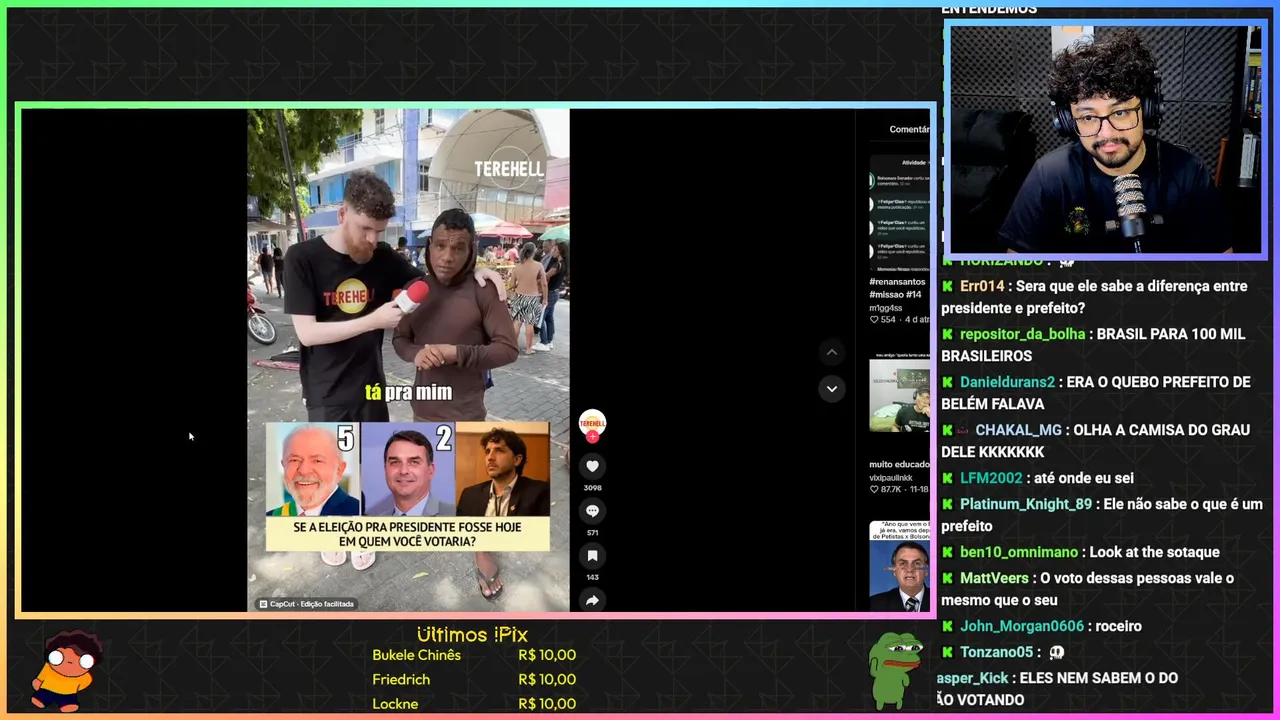Like the TikTok video with heart icon

click(592, 466)
